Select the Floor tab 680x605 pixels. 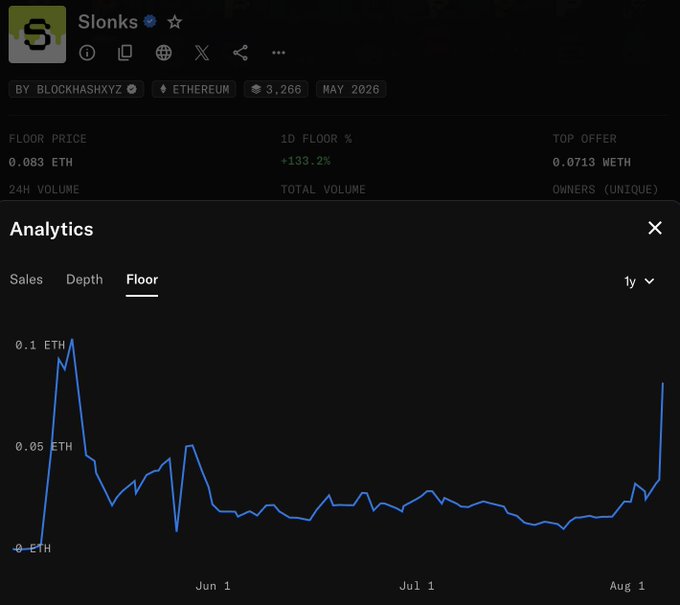[142, 280]
